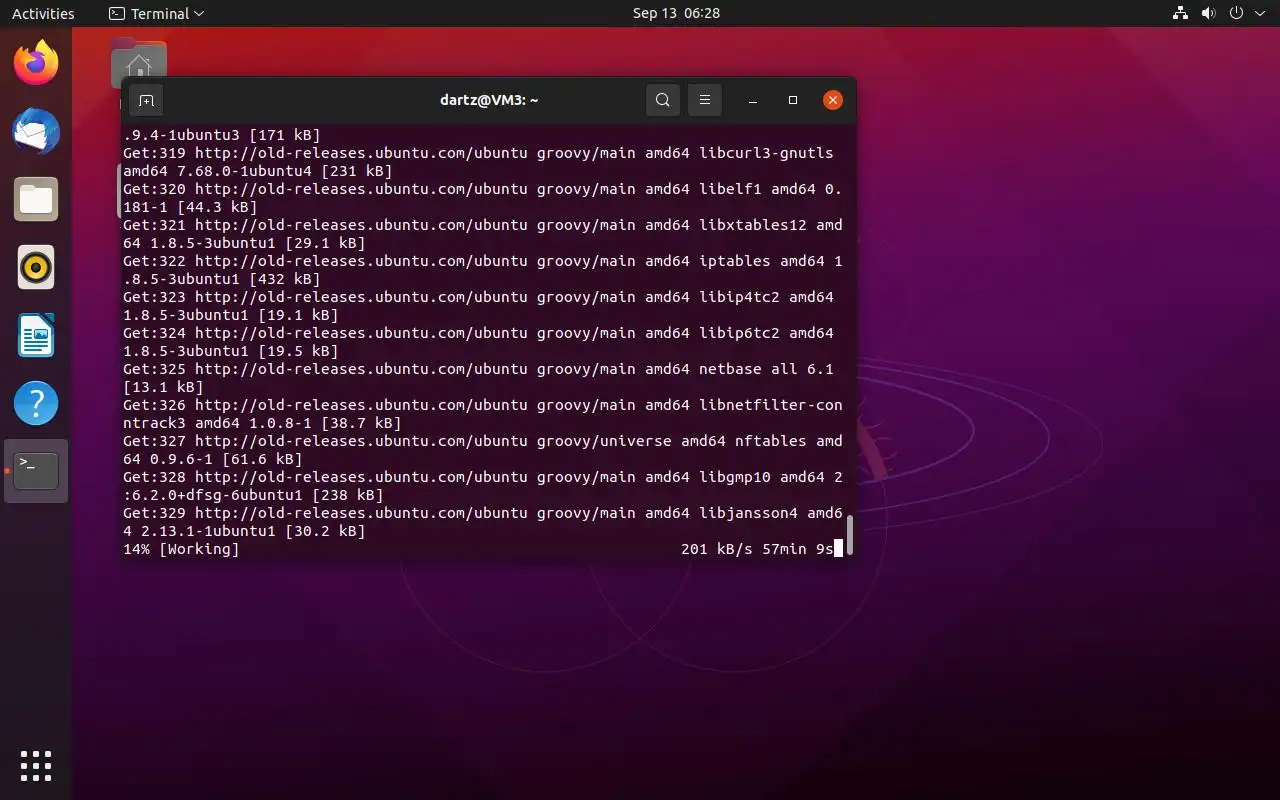Image resolution: width=1280 pixels, height=800 pixels.
Task: Open the terminal hamburger menu
Action: point(705,100)
